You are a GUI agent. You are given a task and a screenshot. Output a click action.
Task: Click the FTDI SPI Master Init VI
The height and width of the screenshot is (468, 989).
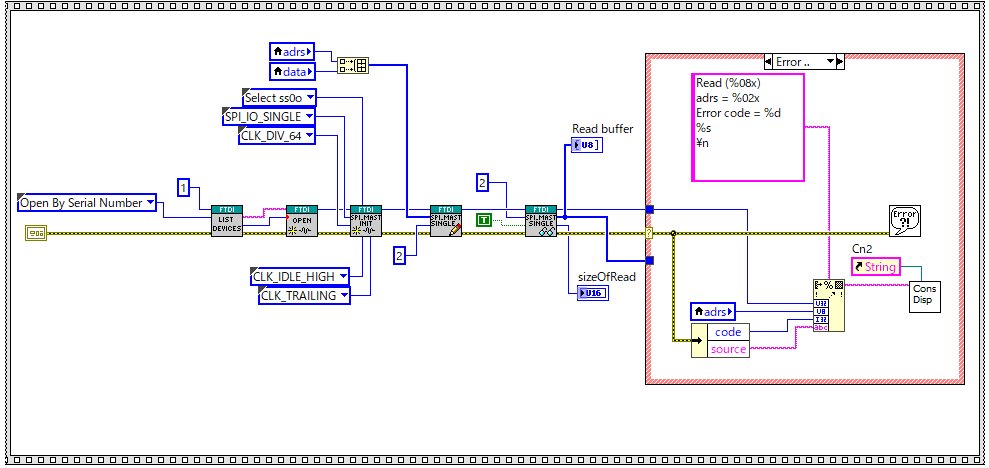364,220
